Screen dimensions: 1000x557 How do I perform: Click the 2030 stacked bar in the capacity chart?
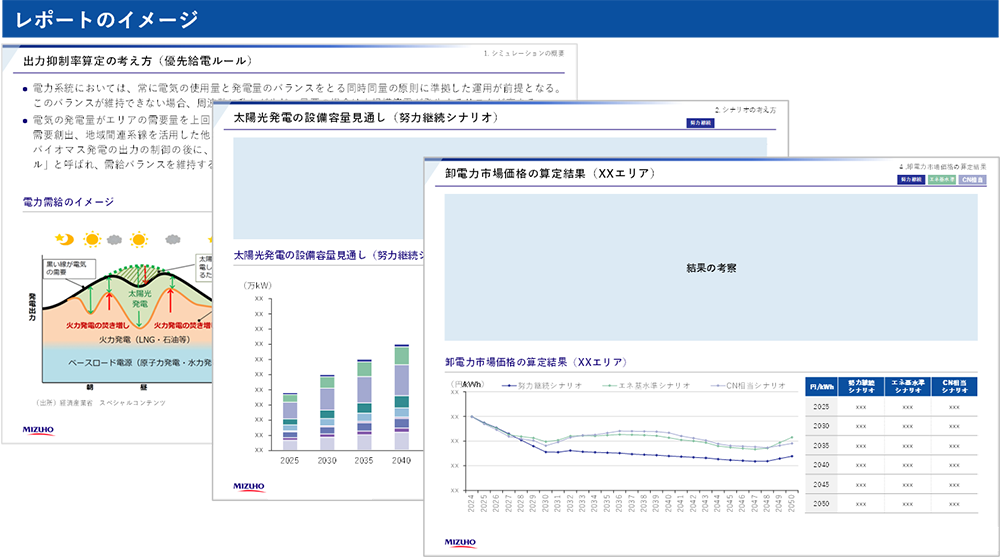click(x=327, y=413)
